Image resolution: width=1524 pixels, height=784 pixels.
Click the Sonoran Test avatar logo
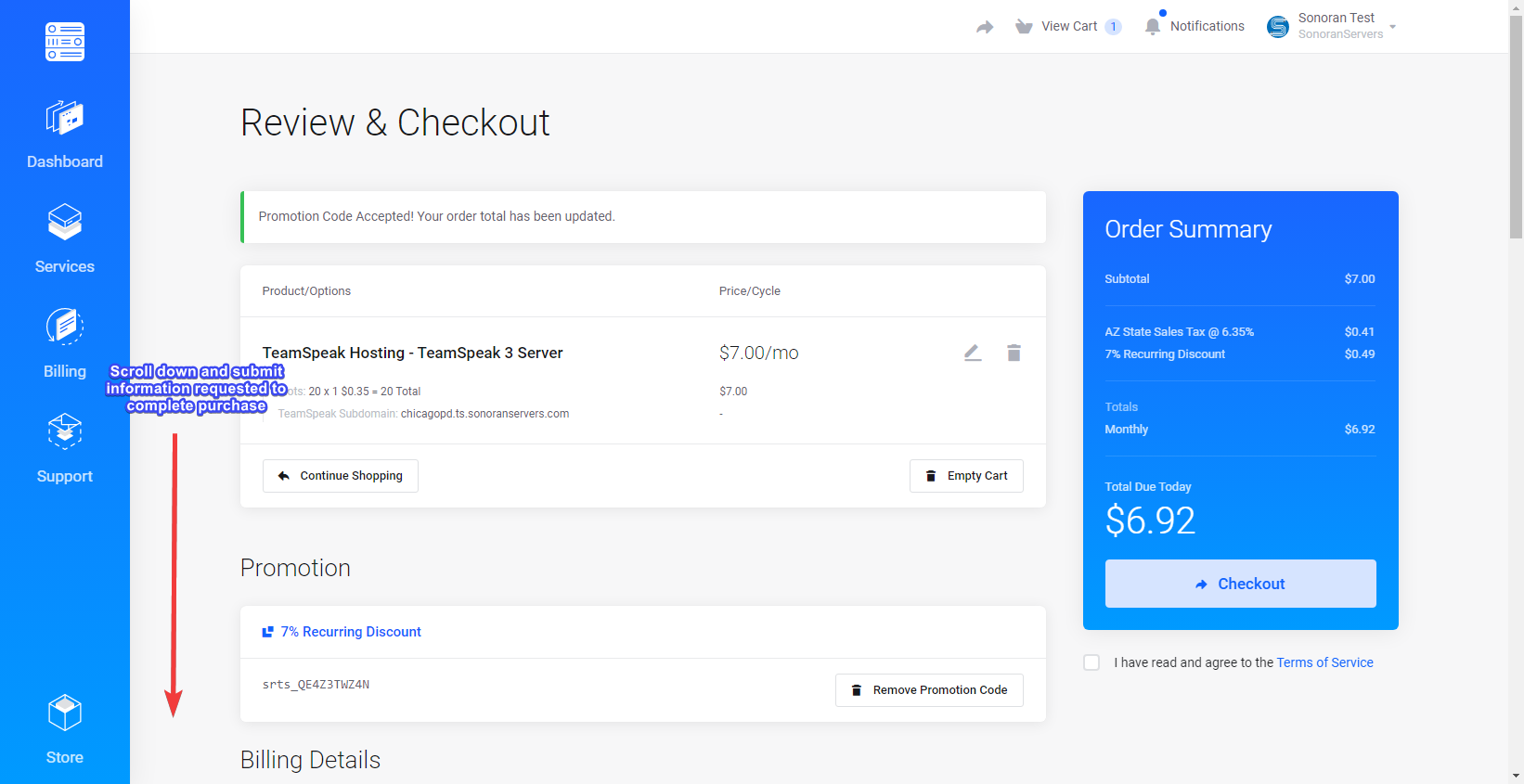[x=1278, y=27]
